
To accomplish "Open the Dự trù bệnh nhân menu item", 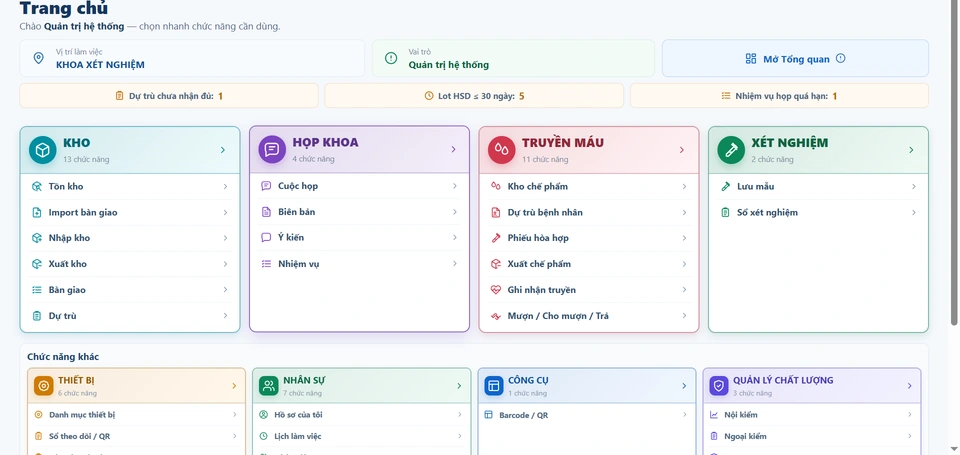I will point(589,212).
